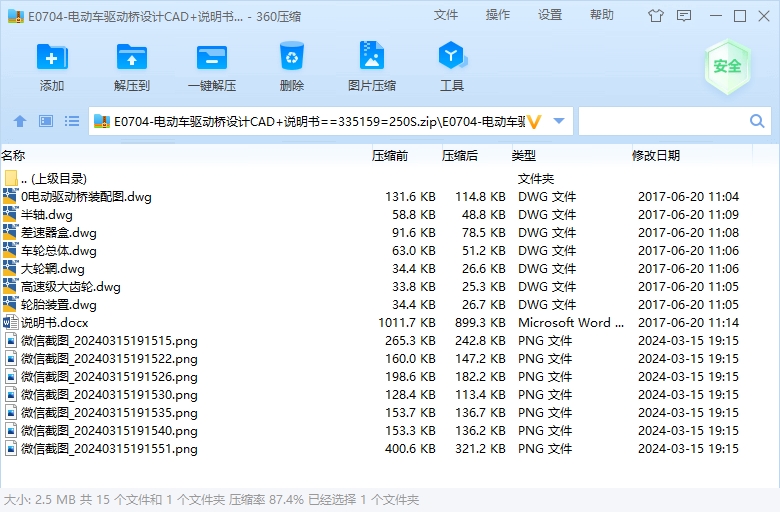Click the 1011.7 KB size value
The image size is (780, 512).
point(407,322)
